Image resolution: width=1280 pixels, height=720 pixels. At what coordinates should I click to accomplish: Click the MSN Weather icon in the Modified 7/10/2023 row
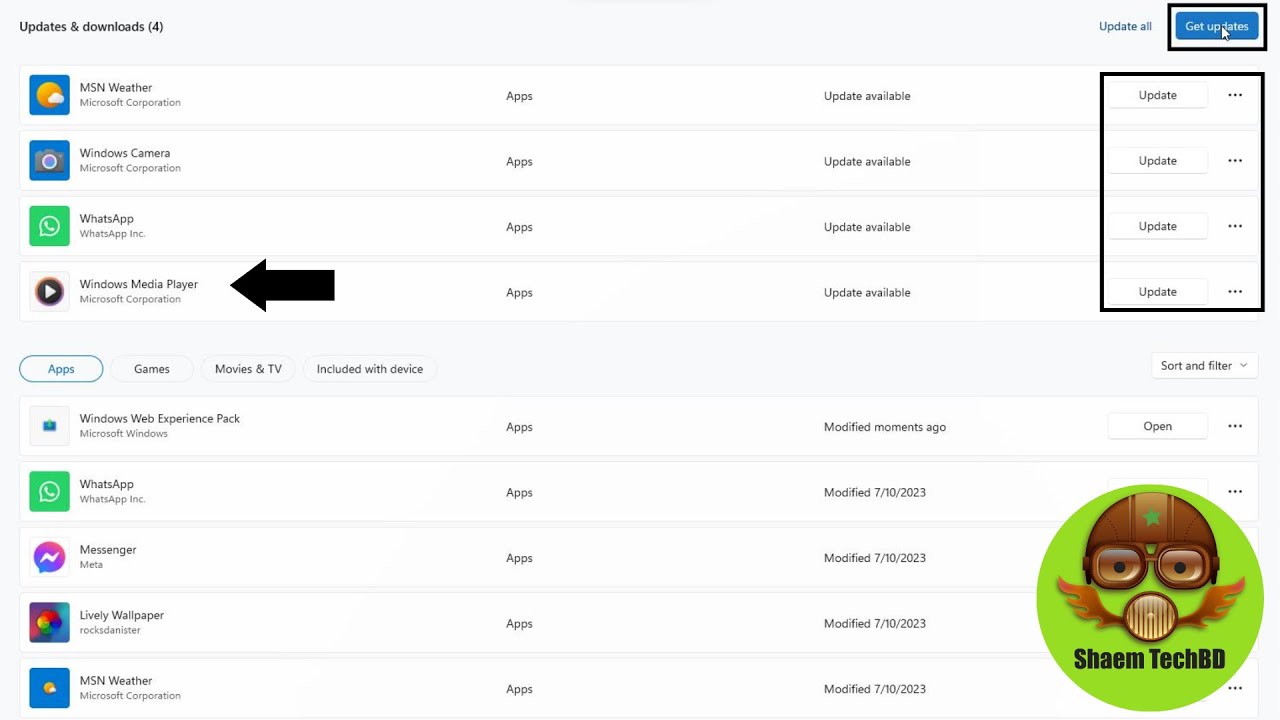tap(49, 688)
